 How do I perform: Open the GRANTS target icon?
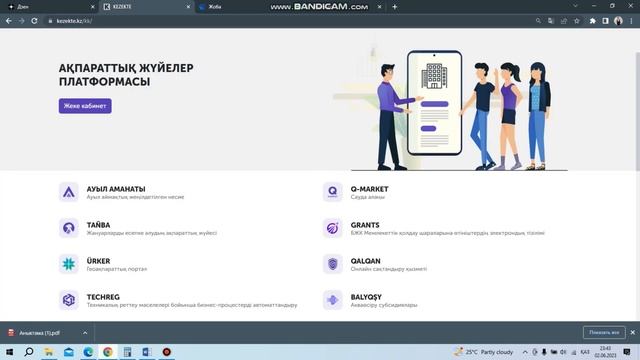333,228
